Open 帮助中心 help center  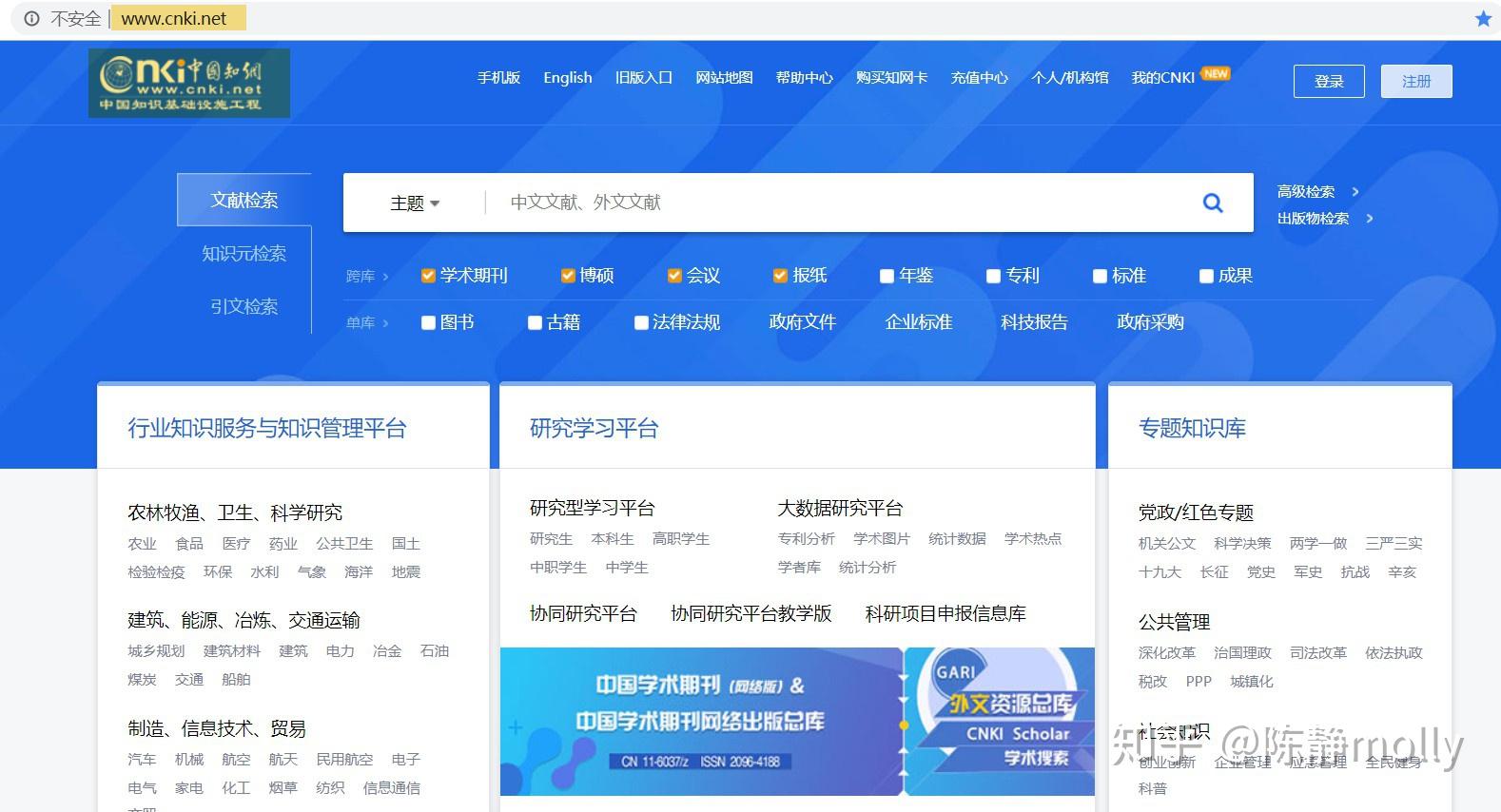804,78
